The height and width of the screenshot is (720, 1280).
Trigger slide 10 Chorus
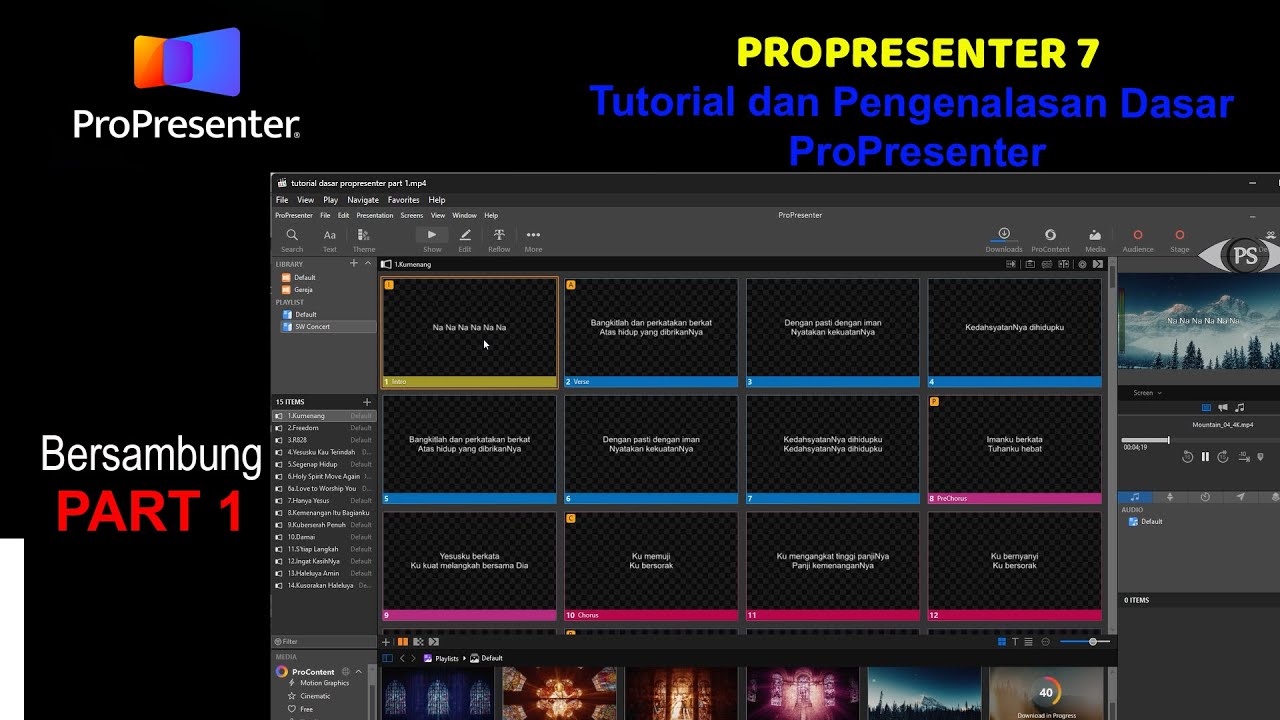651,567
